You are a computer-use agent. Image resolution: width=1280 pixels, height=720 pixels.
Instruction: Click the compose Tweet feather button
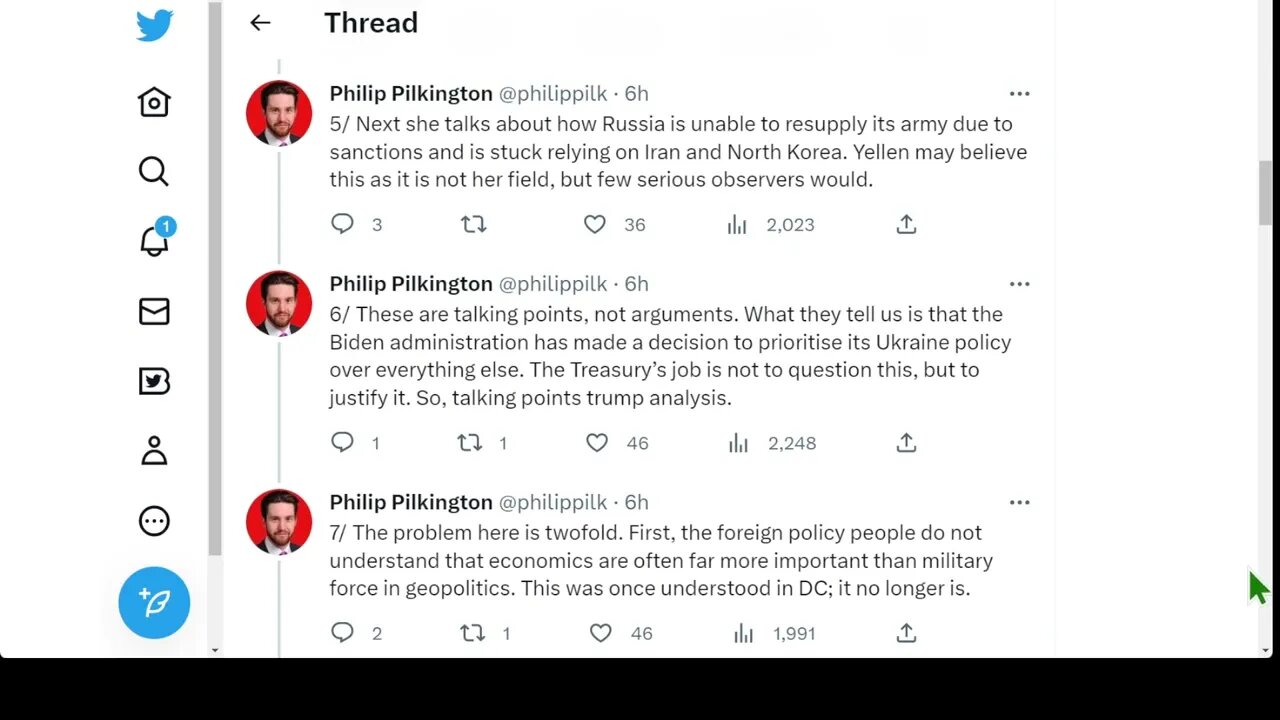pos(154,602)
